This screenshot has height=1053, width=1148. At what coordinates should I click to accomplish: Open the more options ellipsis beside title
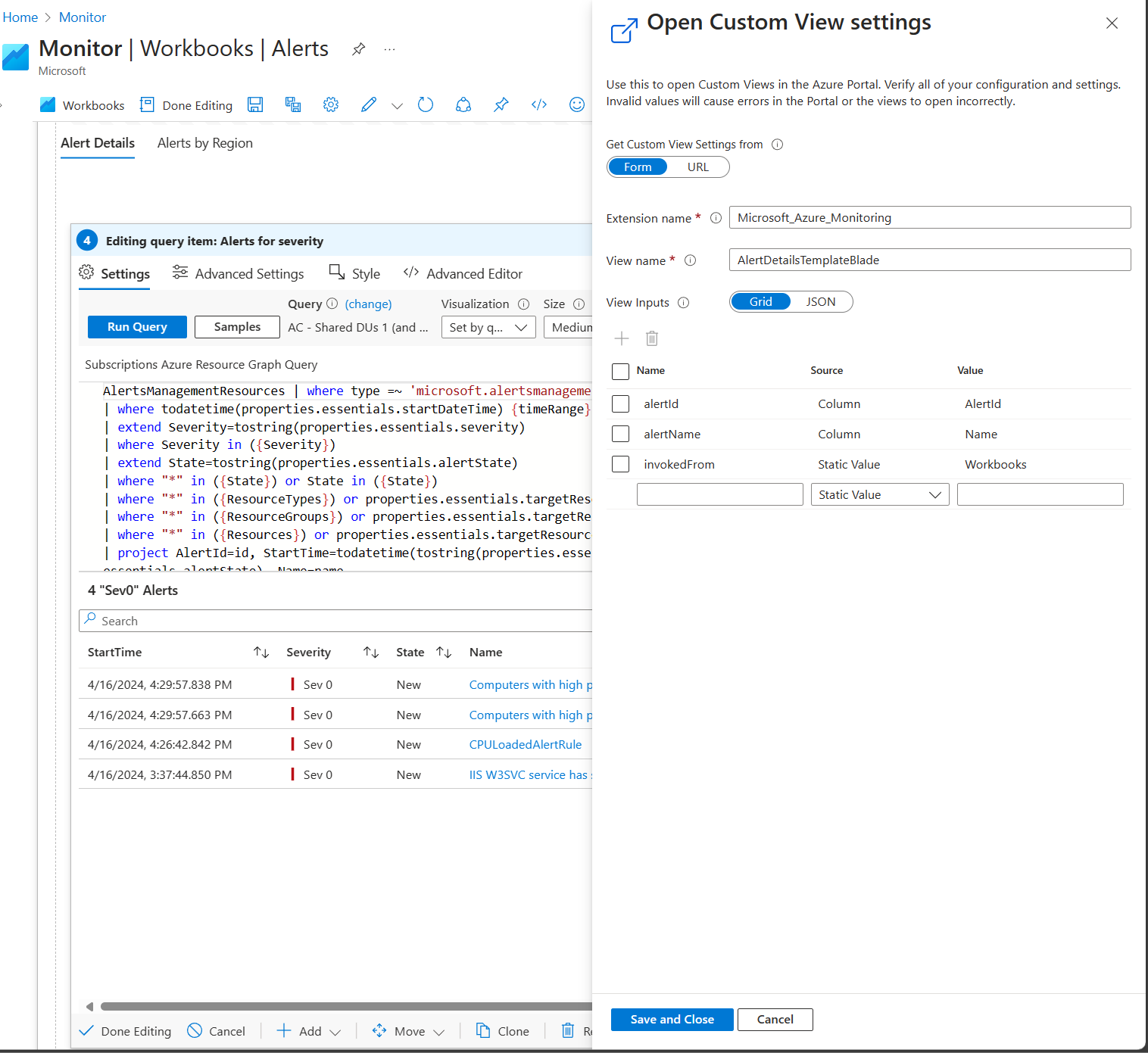pos(389,49)
